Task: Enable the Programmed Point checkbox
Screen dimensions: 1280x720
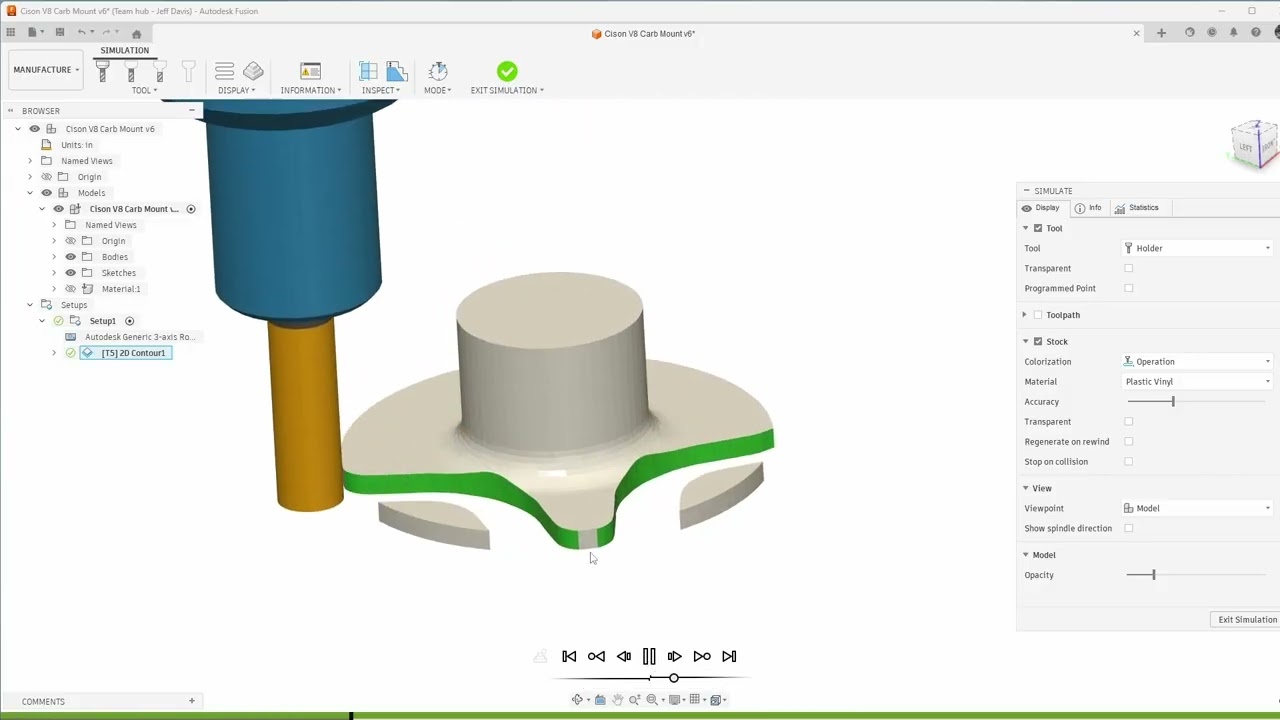Action: pyautogui.click(x=1129, y=288)
